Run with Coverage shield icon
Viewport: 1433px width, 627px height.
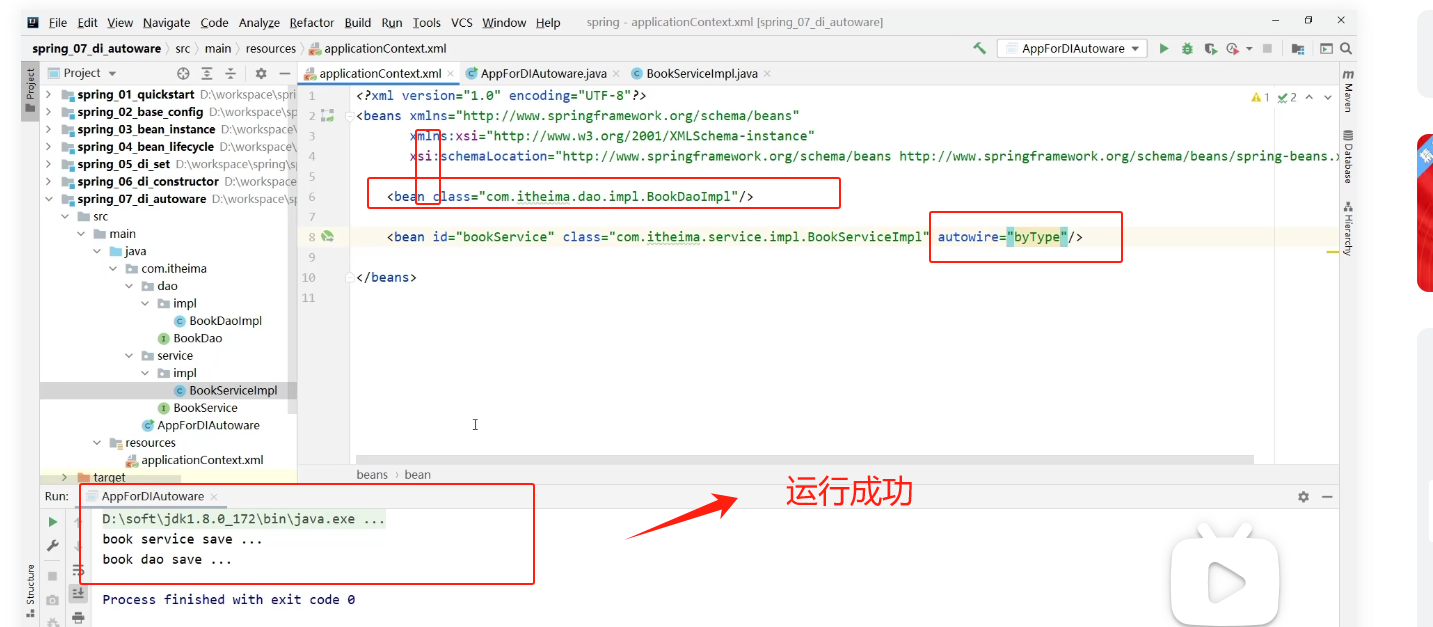(x=1210, y=48)
